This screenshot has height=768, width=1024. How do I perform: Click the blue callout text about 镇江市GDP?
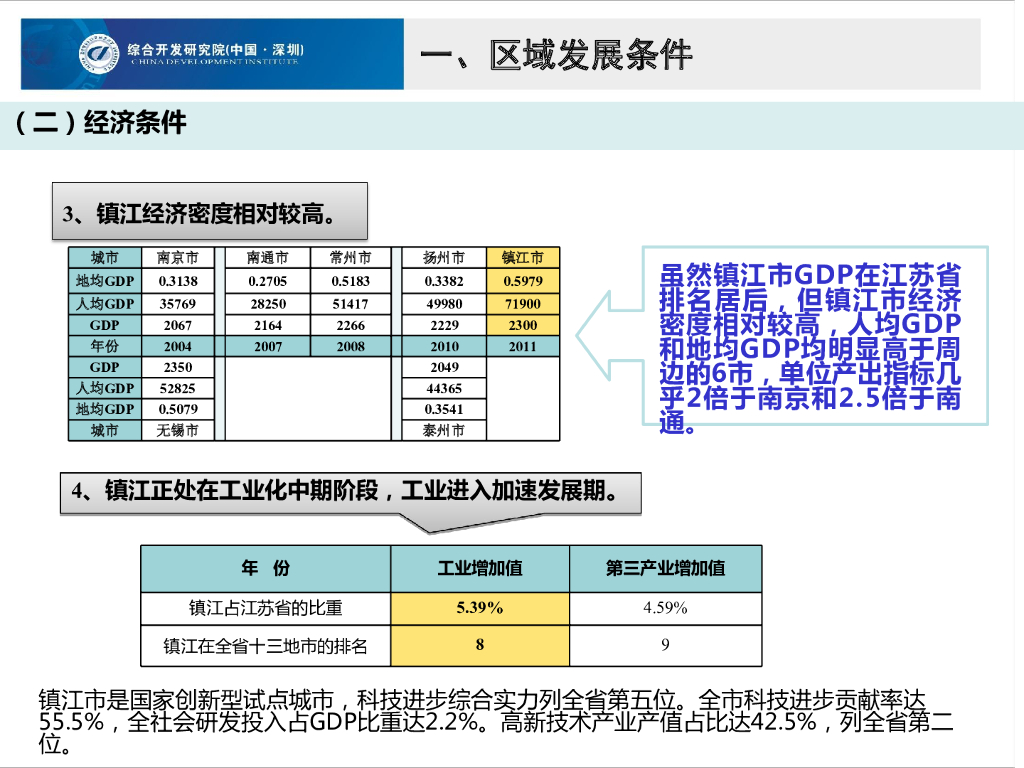click(x=810, y=348)
